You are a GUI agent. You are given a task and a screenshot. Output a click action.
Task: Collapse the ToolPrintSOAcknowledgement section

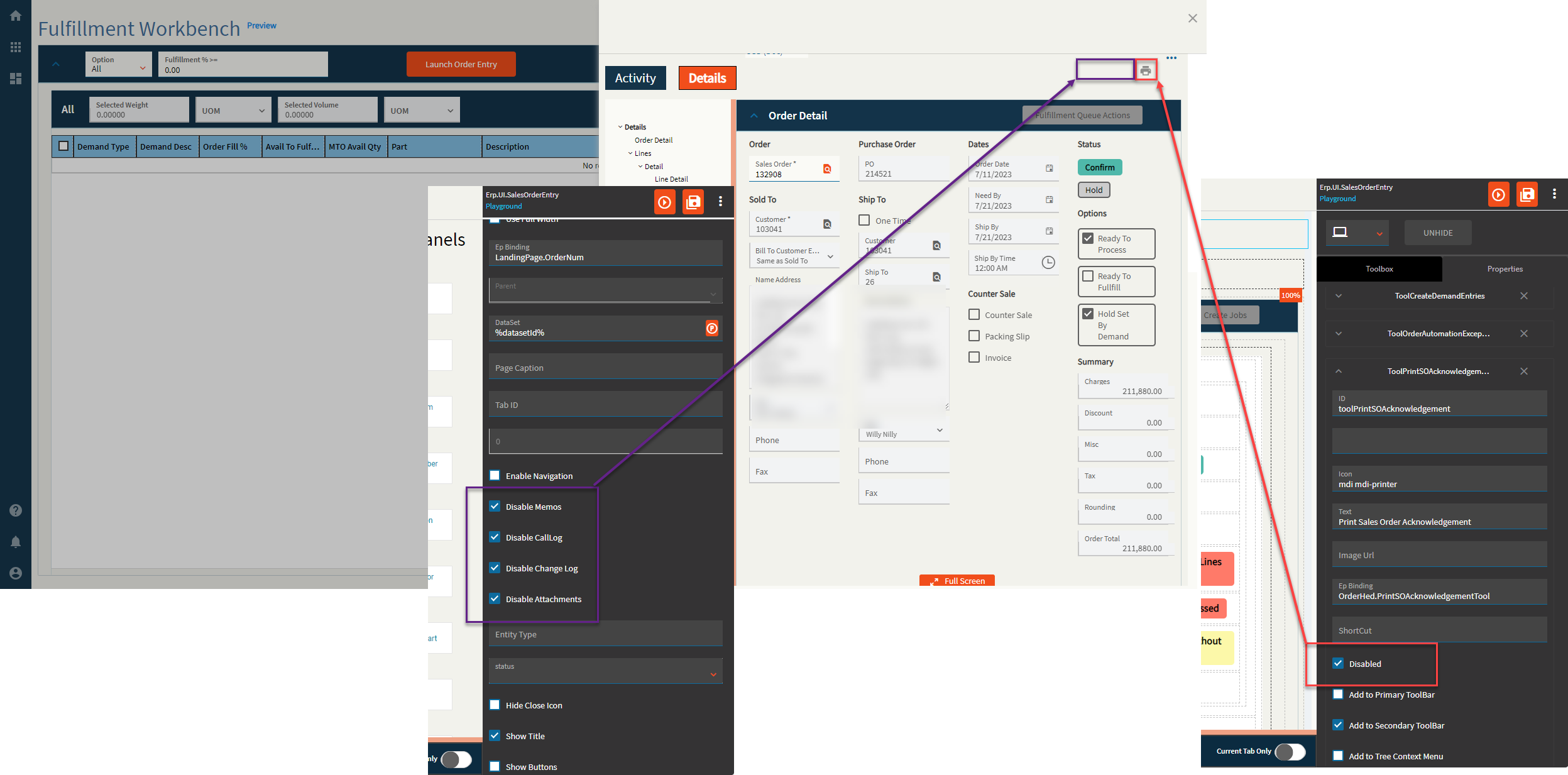coord(1339,371)
